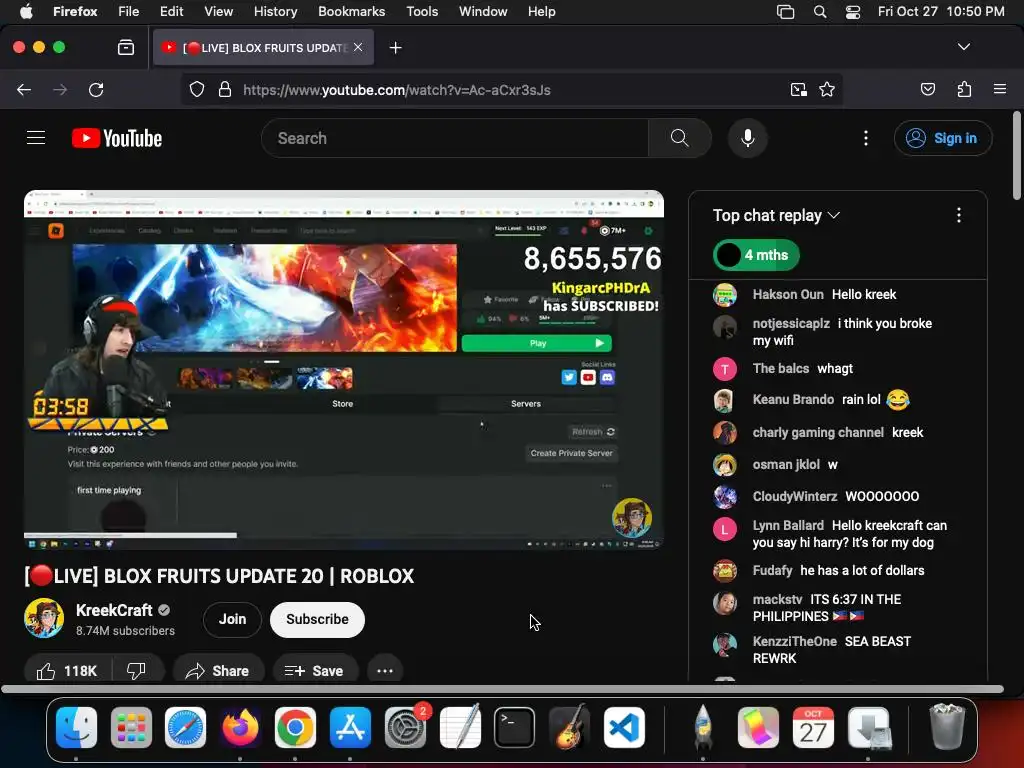Save the video to a playlist

tap(315, 671)
